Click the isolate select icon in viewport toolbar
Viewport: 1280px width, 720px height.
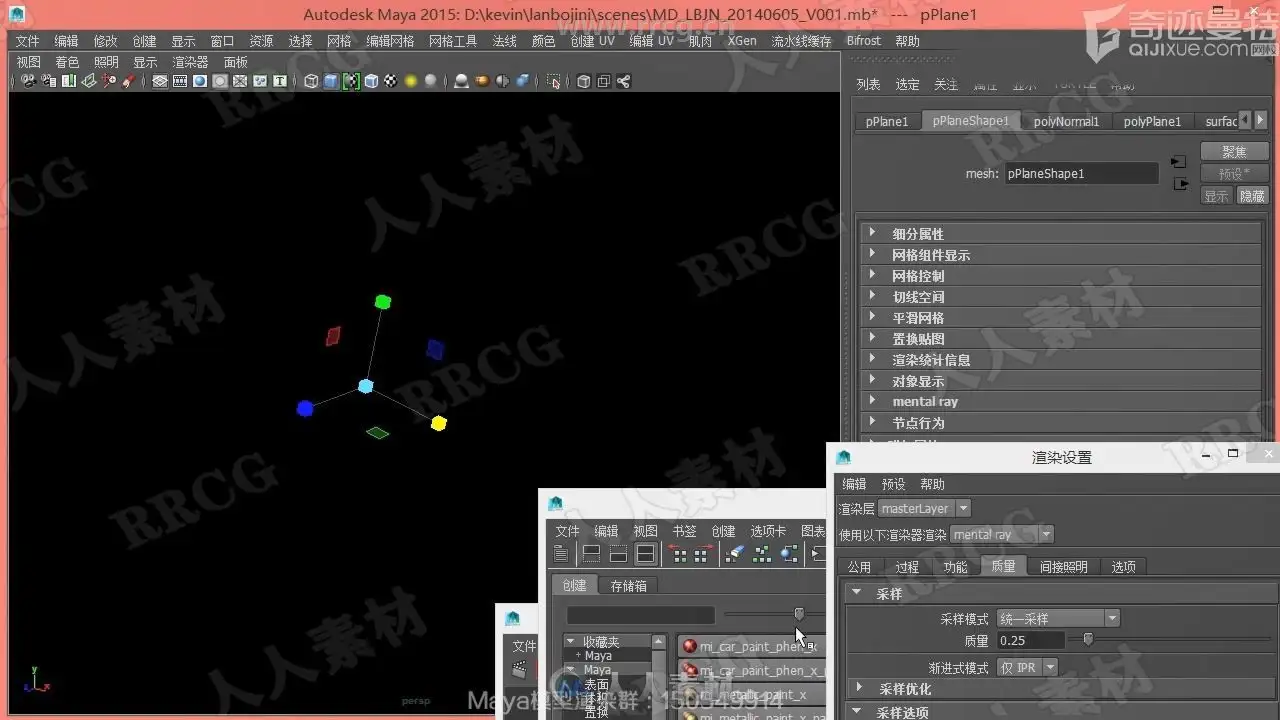[554, 81]
